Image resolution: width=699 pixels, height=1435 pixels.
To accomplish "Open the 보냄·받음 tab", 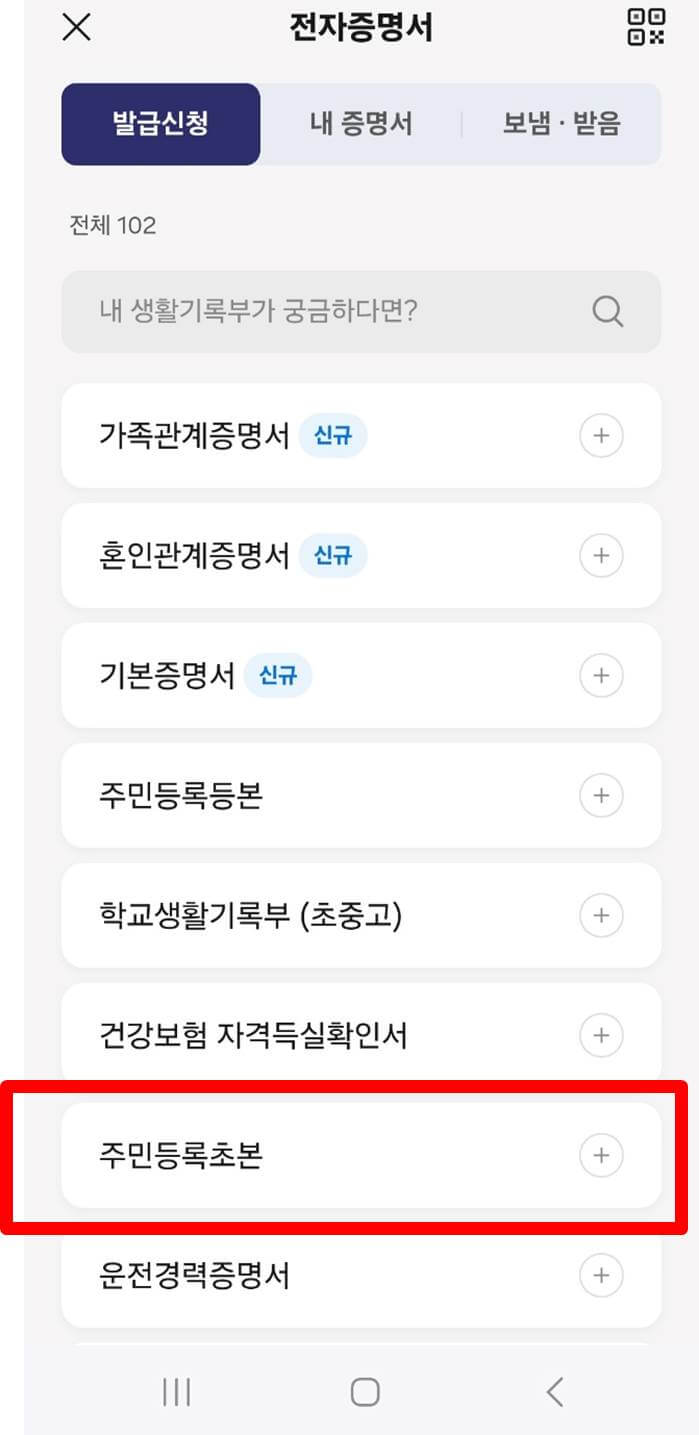I will point(564,123).
